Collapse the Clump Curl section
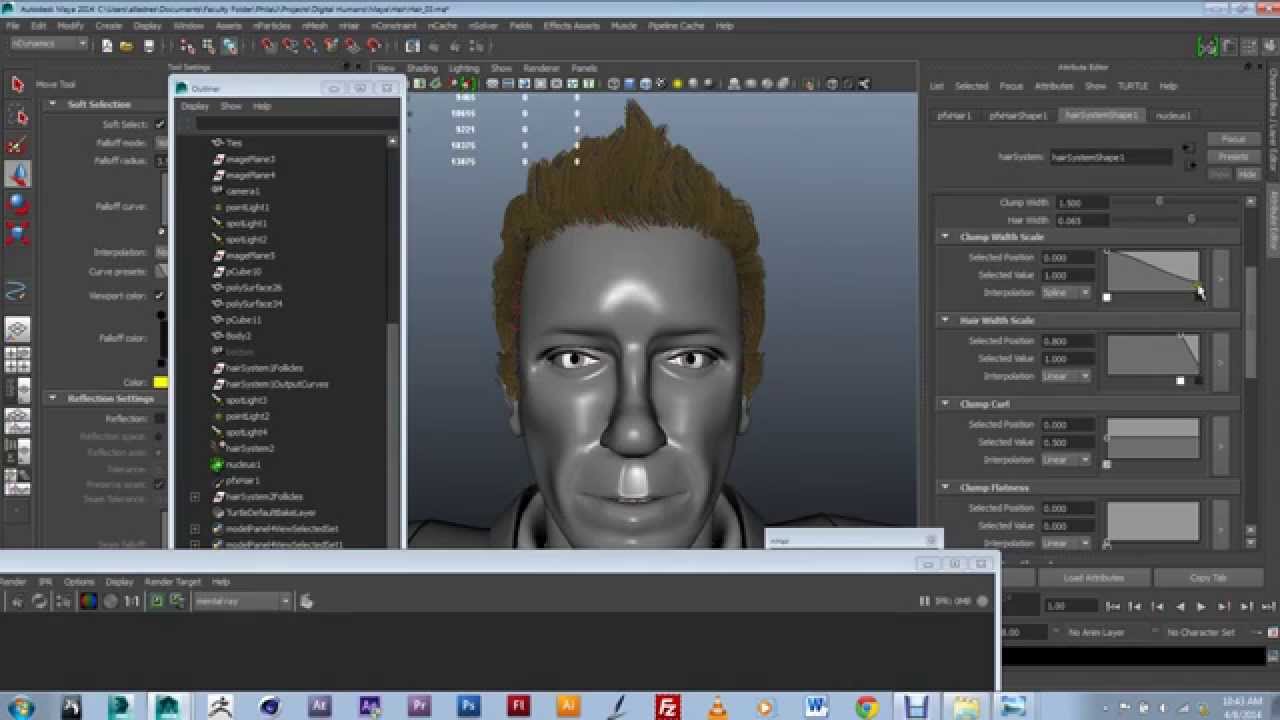 click(x=945, y=404)
